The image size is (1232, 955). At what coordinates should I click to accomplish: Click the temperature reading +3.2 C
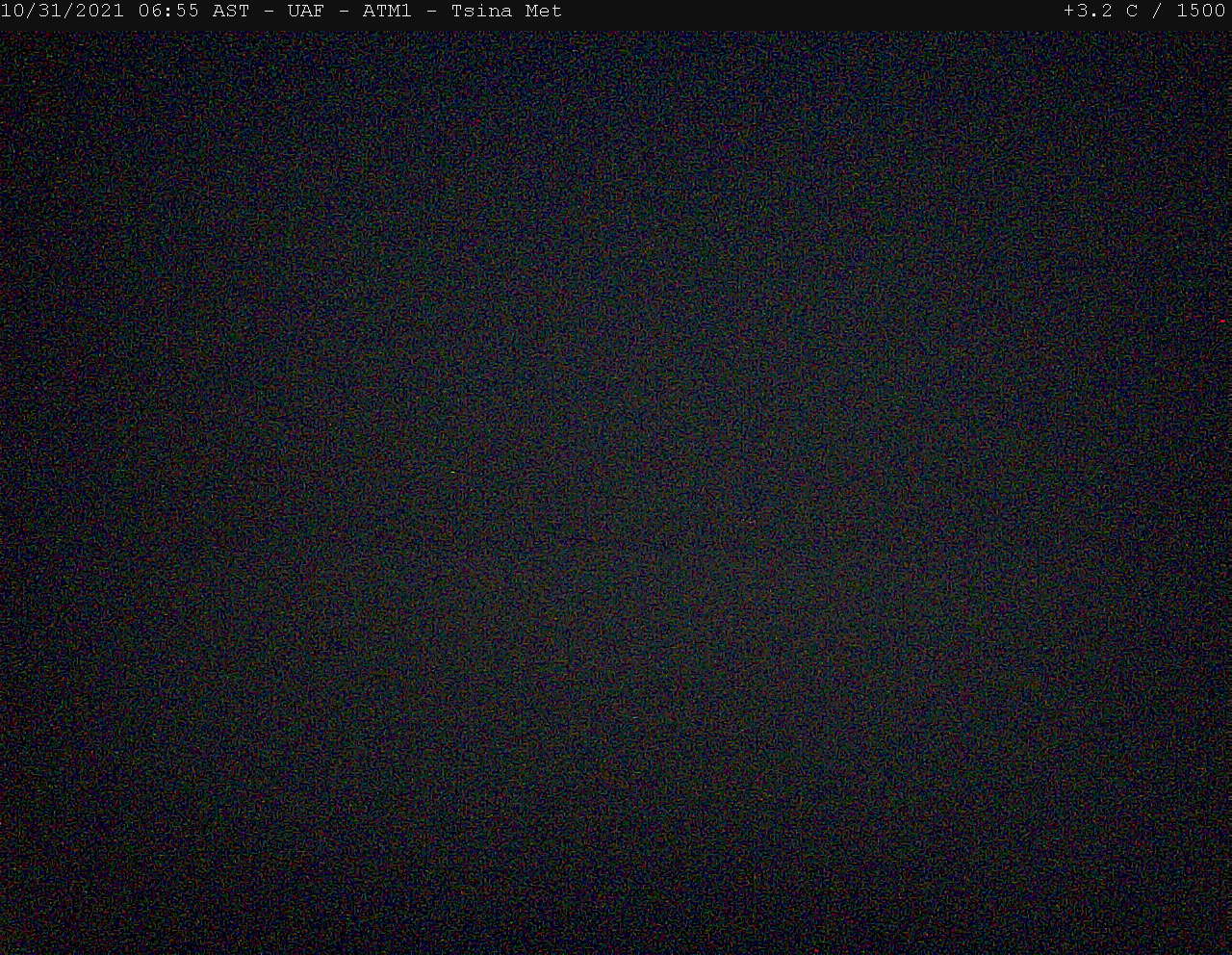[1100, 11]
